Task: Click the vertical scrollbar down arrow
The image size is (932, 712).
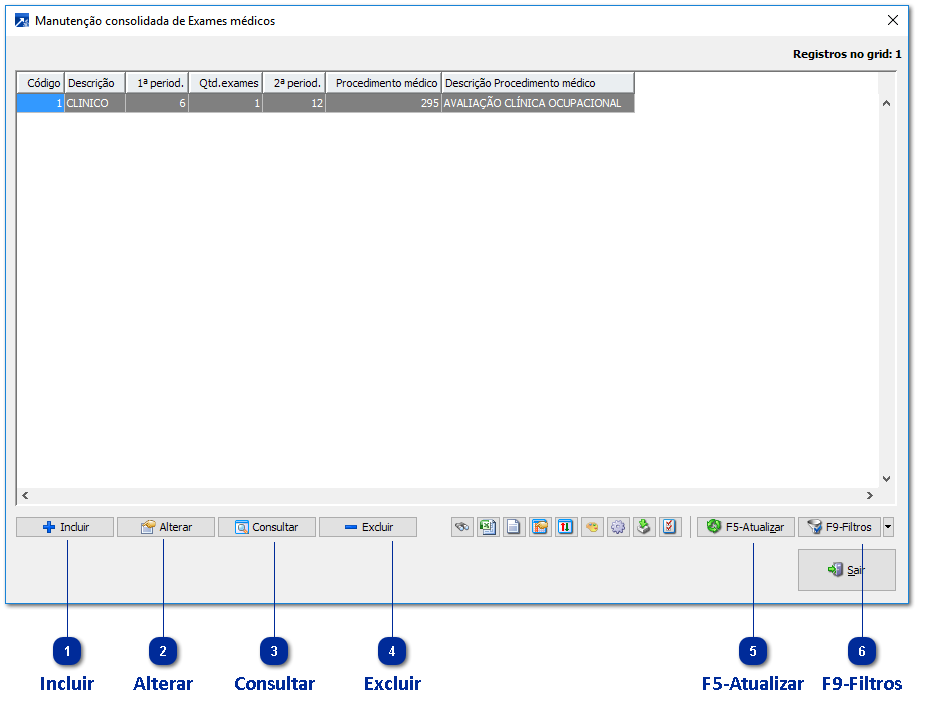Action: pyautogui.click(x=886, y=478)
